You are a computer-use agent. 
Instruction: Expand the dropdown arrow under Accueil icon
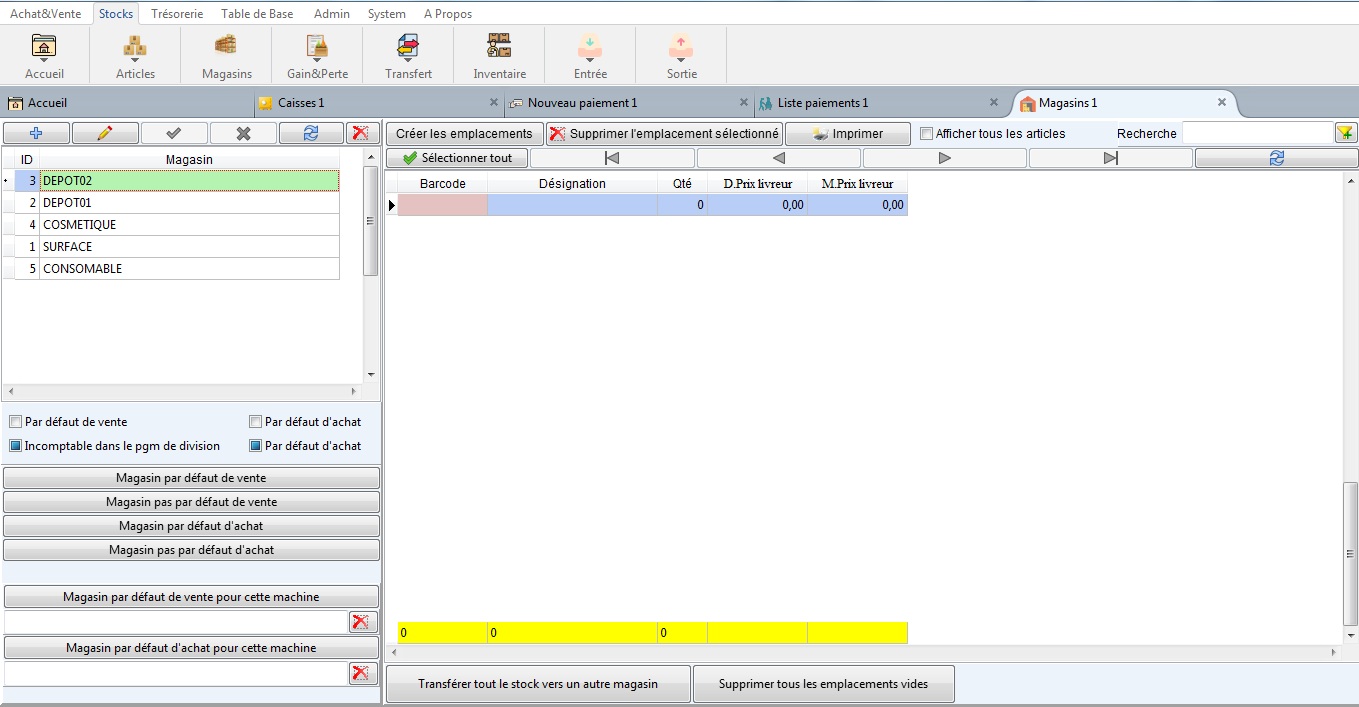(44, 61)
